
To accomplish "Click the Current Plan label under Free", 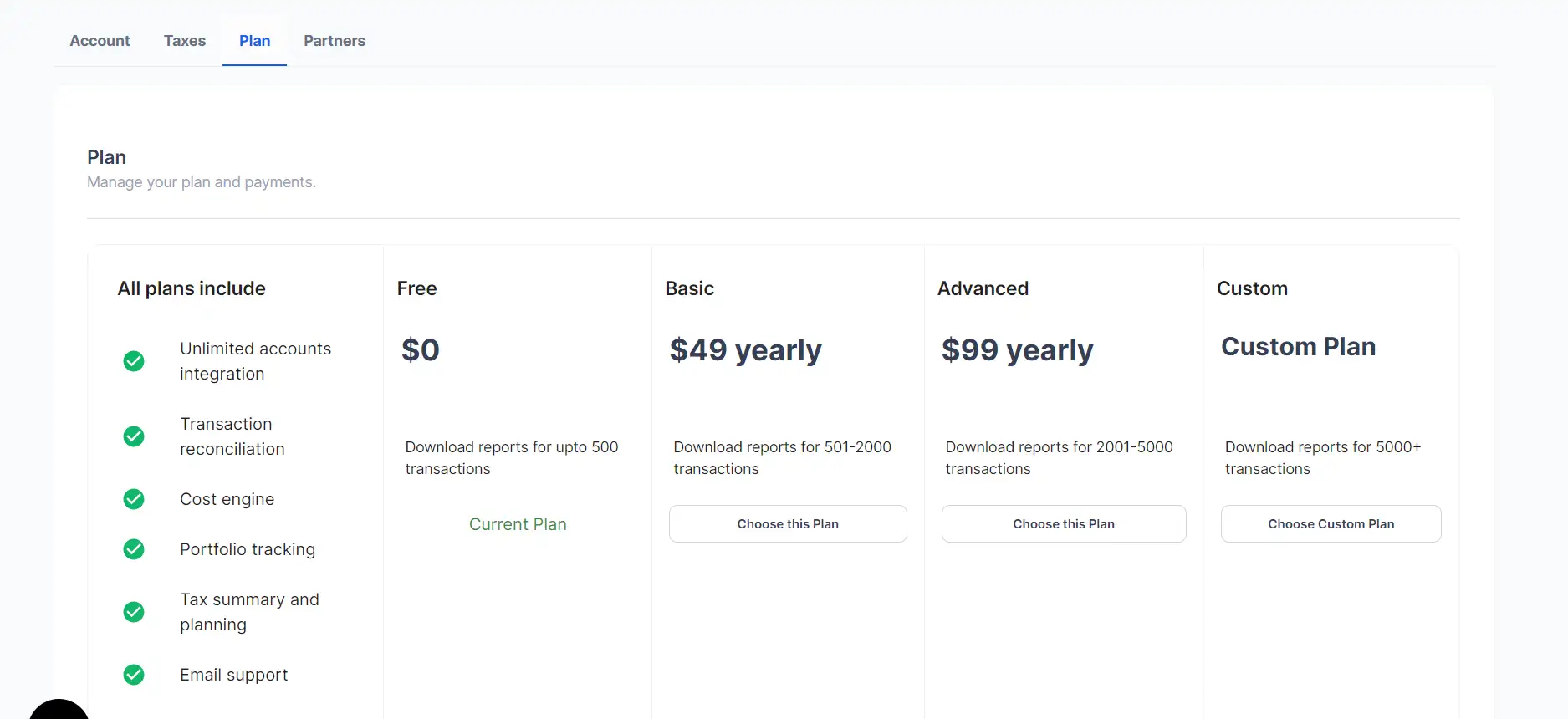I will 518,524.
